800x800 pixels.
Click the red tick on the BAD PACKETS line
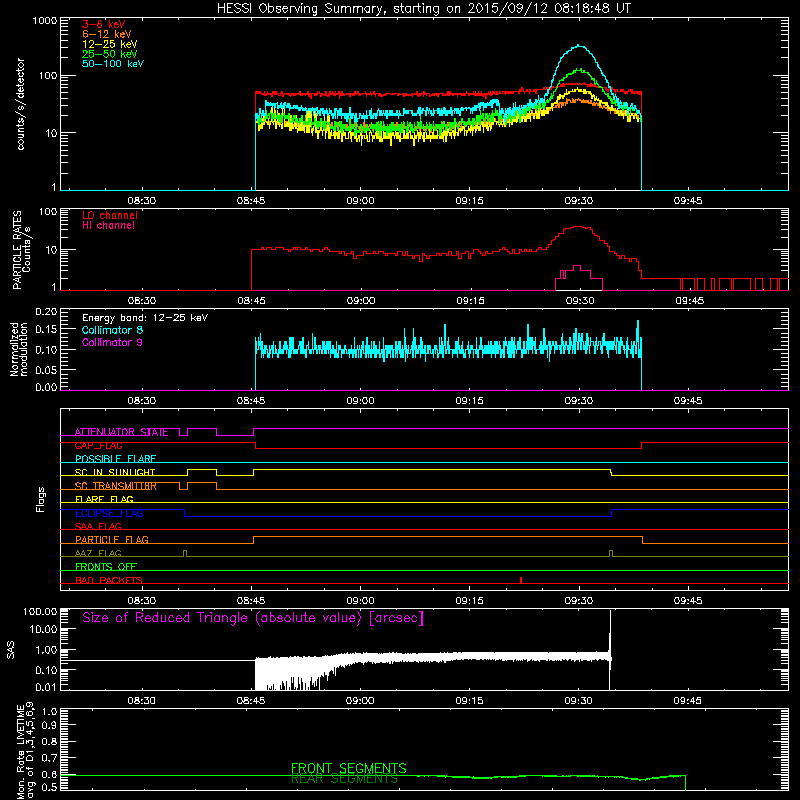point(520,580)
